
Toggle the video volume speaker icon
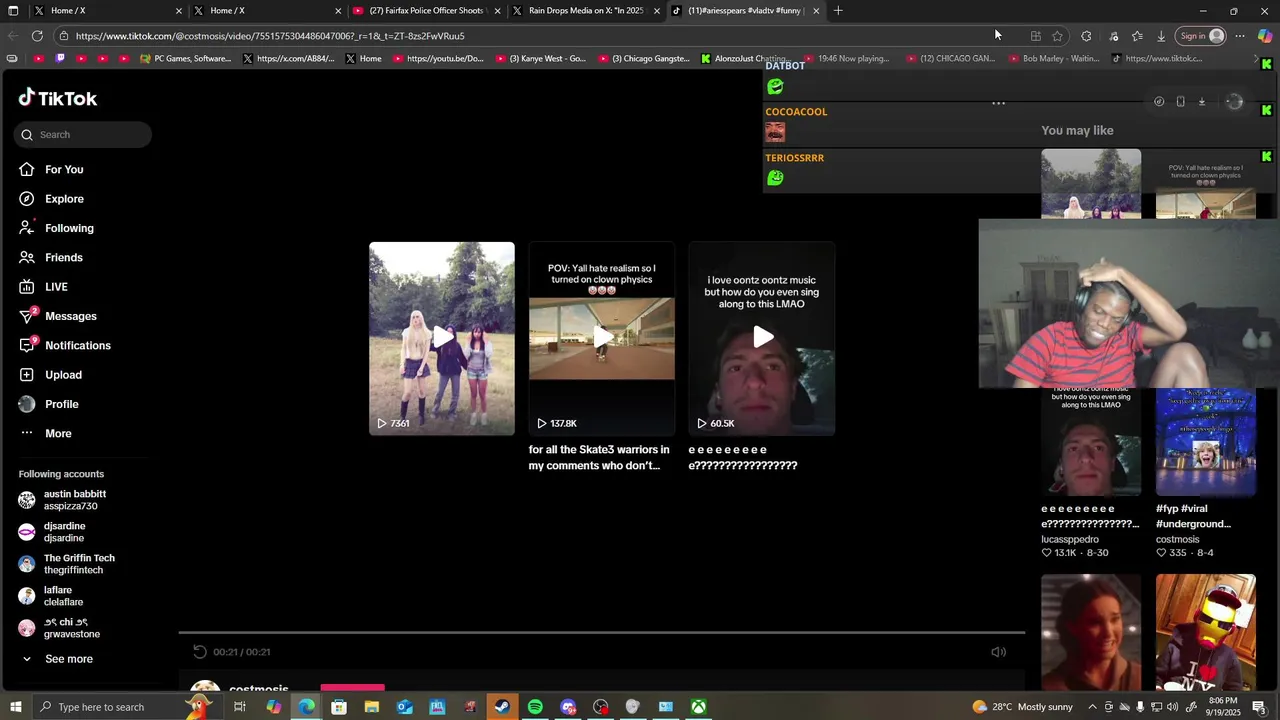[x=998, y=652]
